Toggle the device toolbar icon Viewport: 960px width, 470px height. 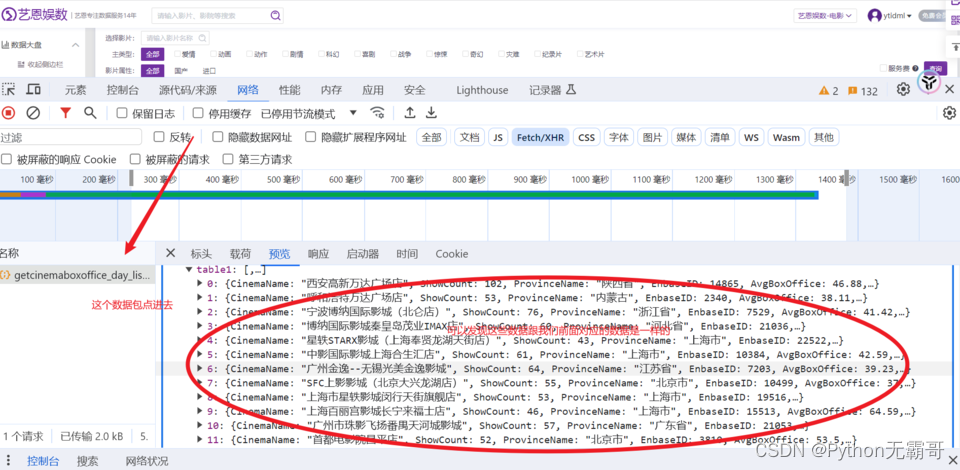[x=33, y=90]
